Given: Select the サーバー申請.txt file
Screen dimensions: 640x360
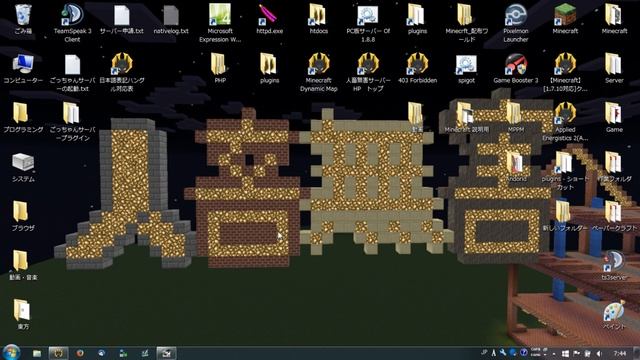Looking at the screenshot, I should point(122,18).
